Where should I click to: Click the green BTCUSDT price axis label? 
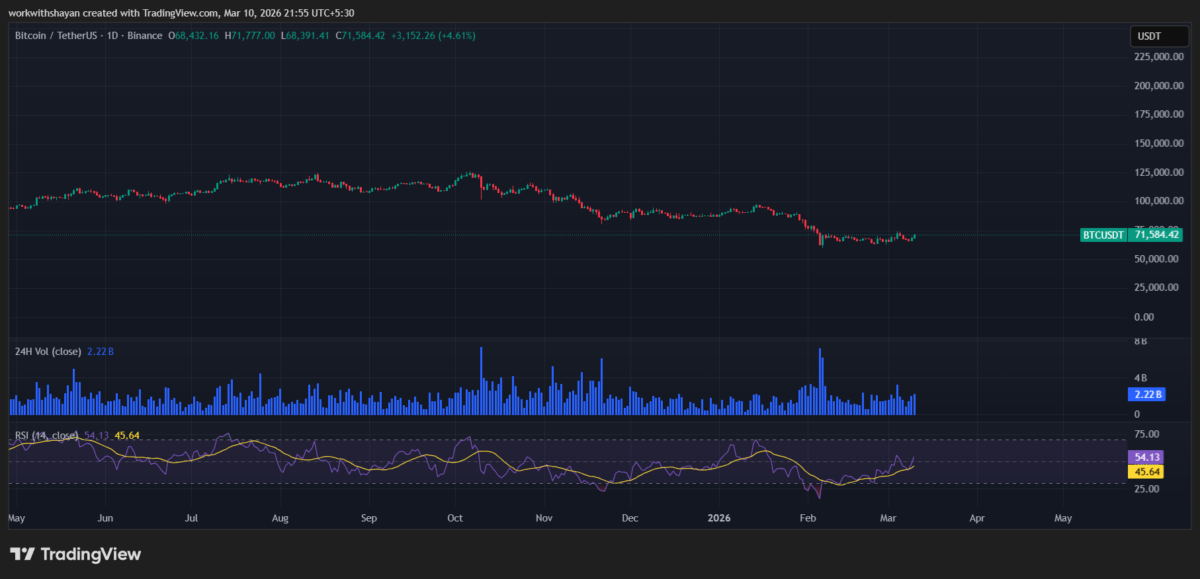pyautogui.click(x=1104, y=235)
